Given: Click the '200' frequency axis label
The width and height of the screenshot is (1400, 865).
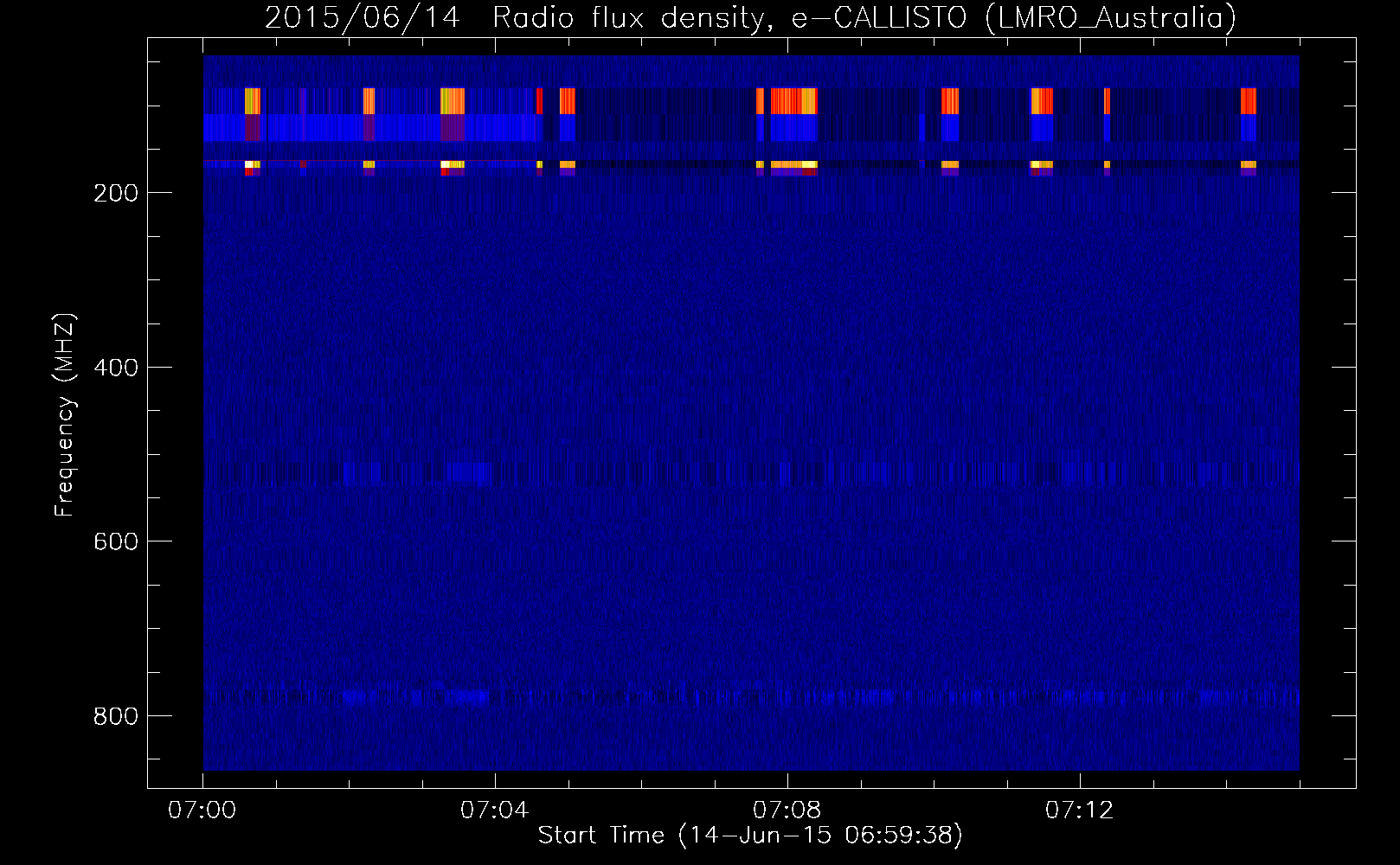Looking at the screenshot, I should pyautogui.click(x=116, y=193).
